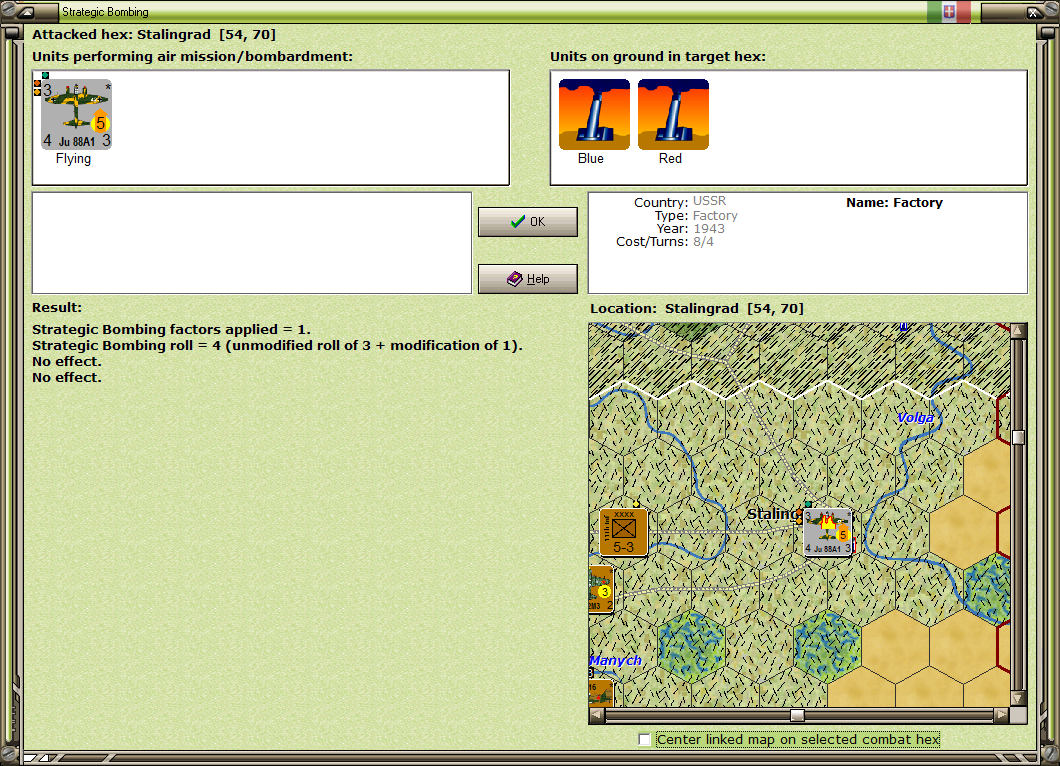Select the Red factory icon
Viewport: 1060px width, 766px height.
pyautogui.click(x=673, y=114)
